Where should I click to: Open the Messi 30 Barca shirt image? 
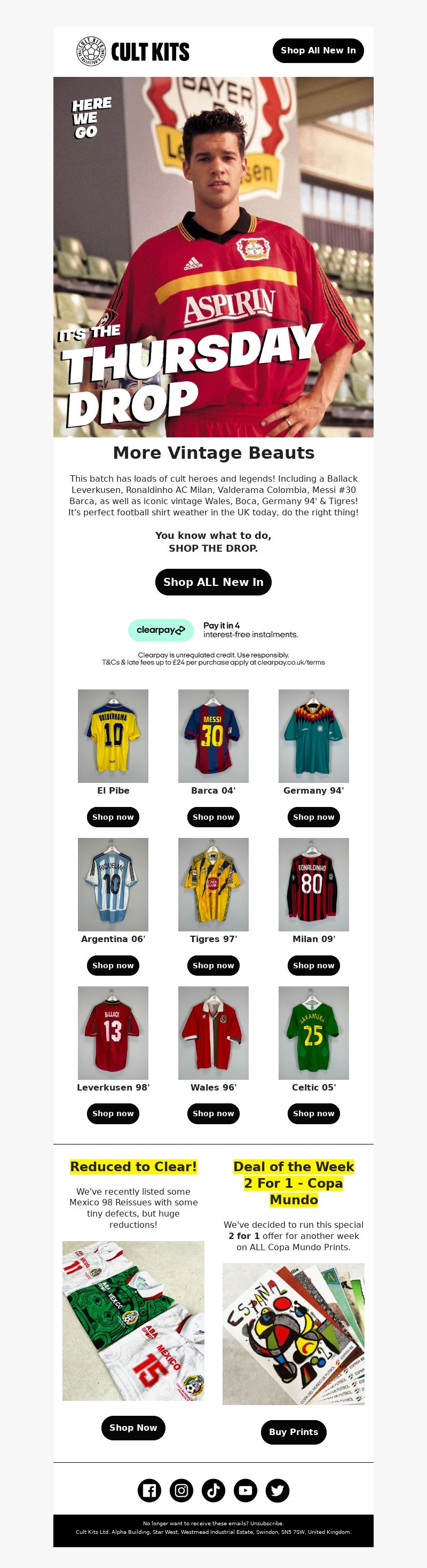click(x=213, y=736)
